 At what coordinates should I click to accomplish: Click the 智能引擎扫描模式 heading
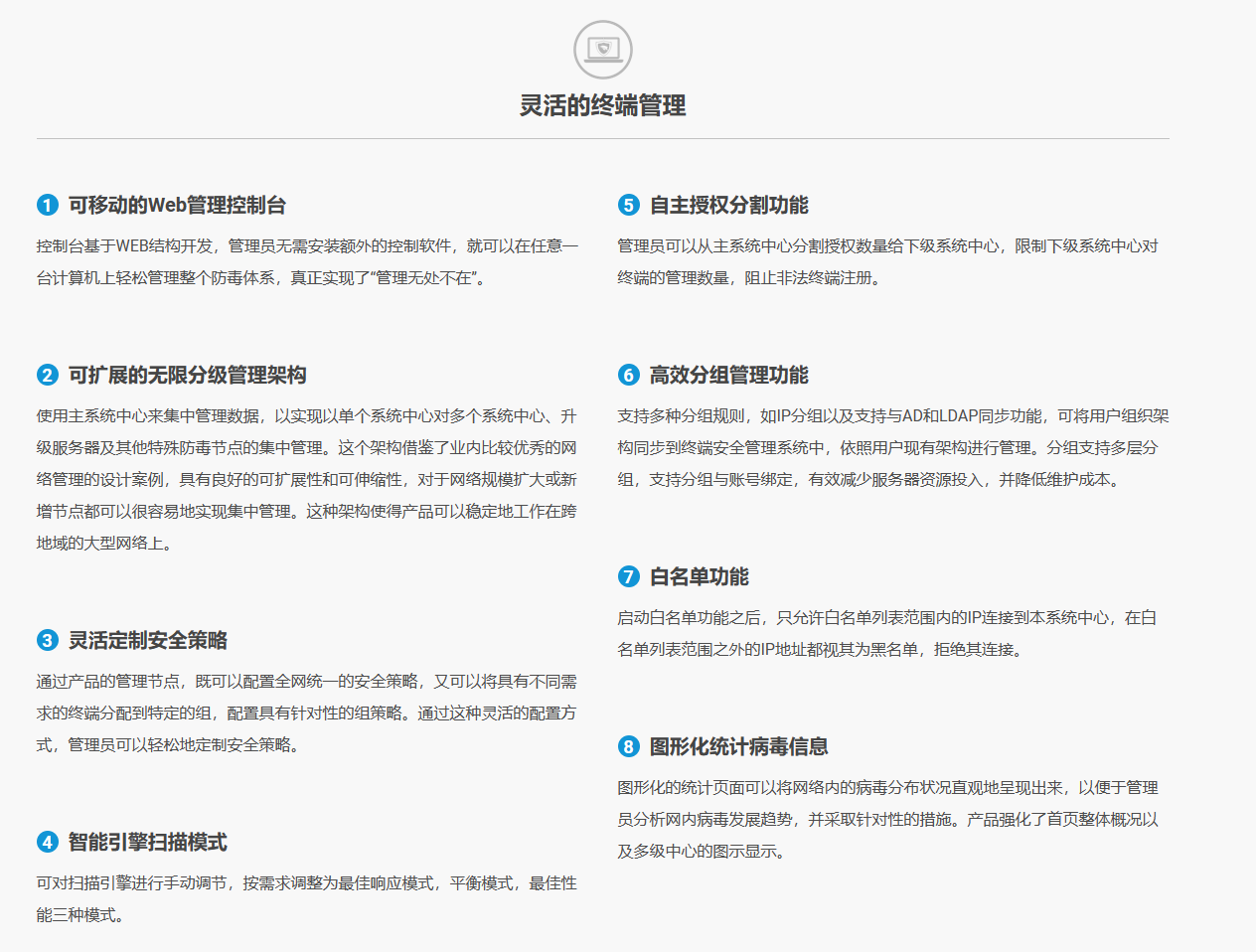(147, 842)
